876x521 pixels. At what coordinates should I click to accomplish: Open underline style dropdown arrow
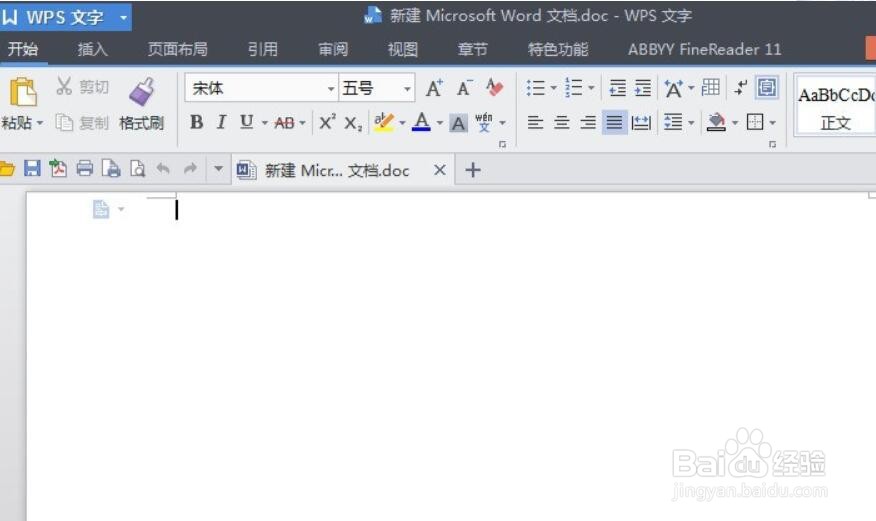click(264, 123)
